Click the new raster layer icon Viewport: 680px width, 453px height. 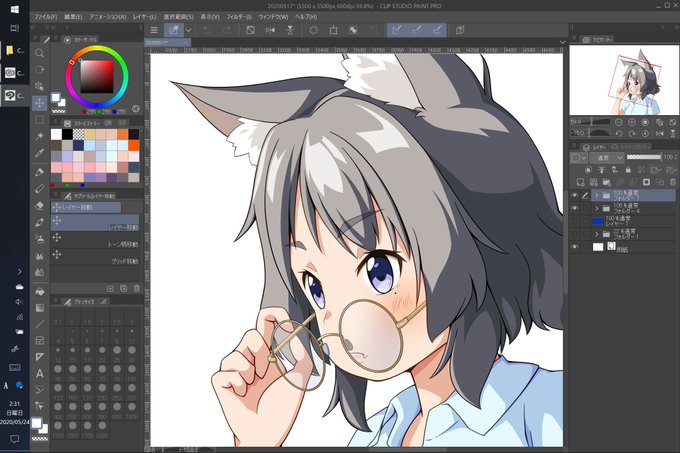click(x=580, y=182)
